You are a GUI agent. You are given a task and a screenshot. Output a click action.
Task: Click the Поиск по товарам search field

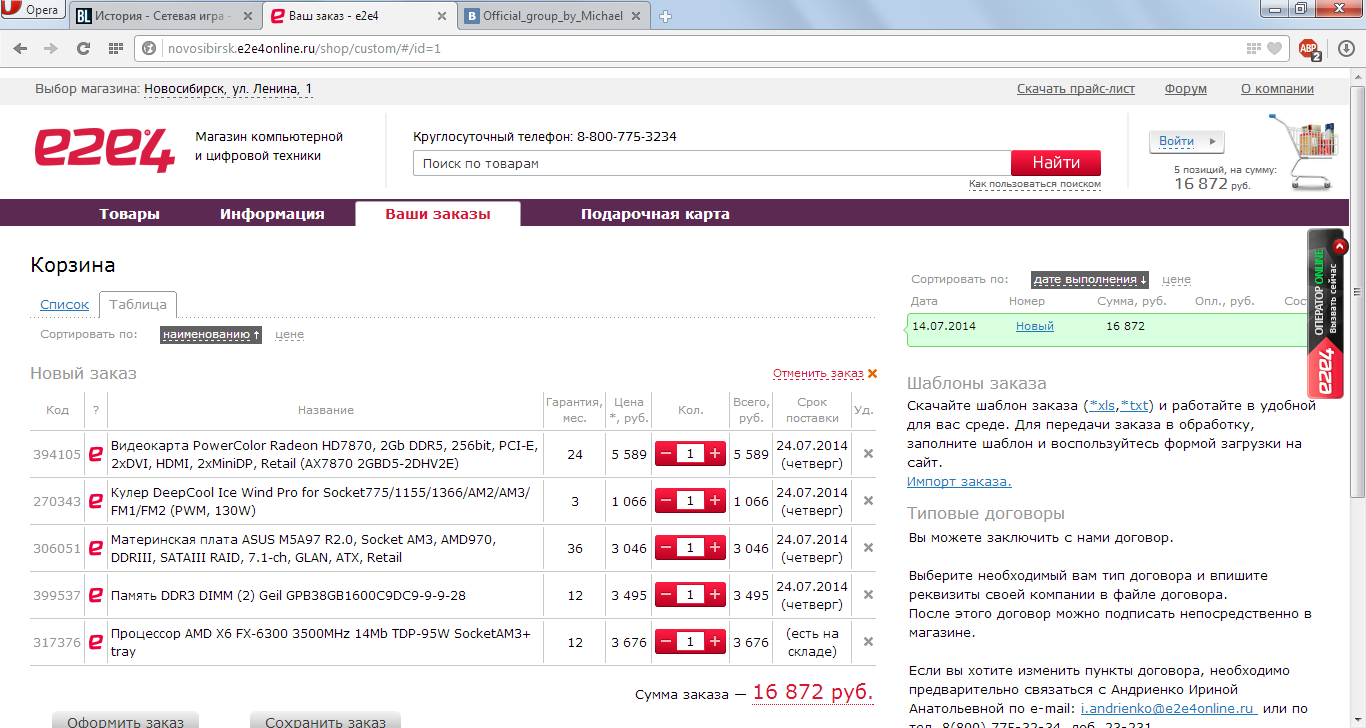712,163
